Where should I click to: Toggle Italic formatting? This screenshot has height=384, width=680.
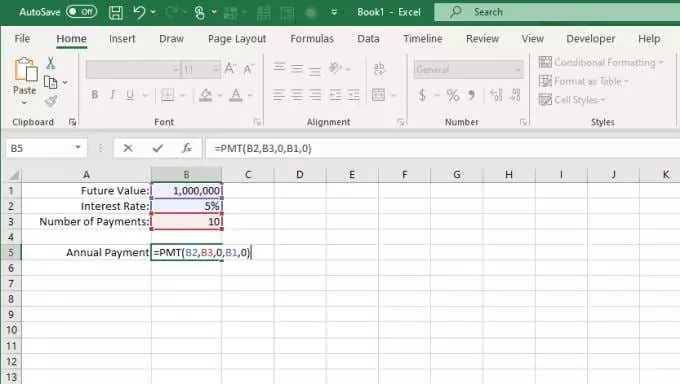(112, 95)
